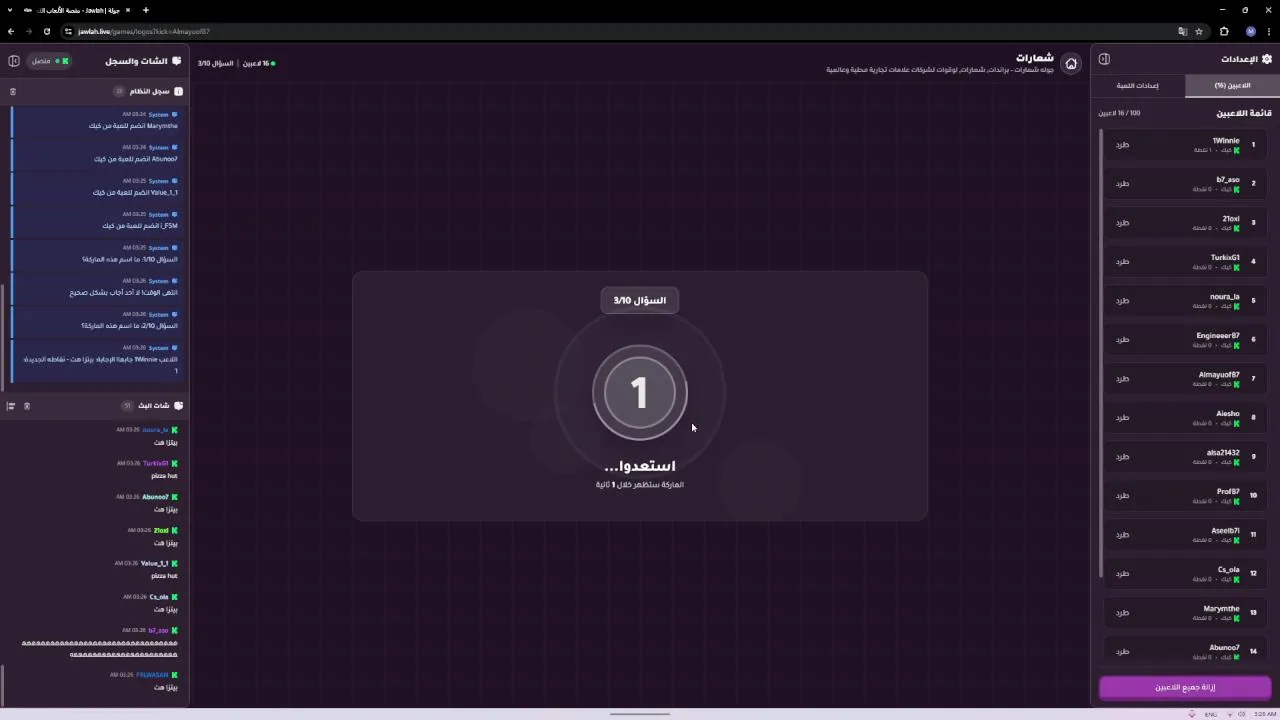Click the translate icon in address bar
The image size is (1280, 720).
pyautogui.click(x=1182, y=31)
